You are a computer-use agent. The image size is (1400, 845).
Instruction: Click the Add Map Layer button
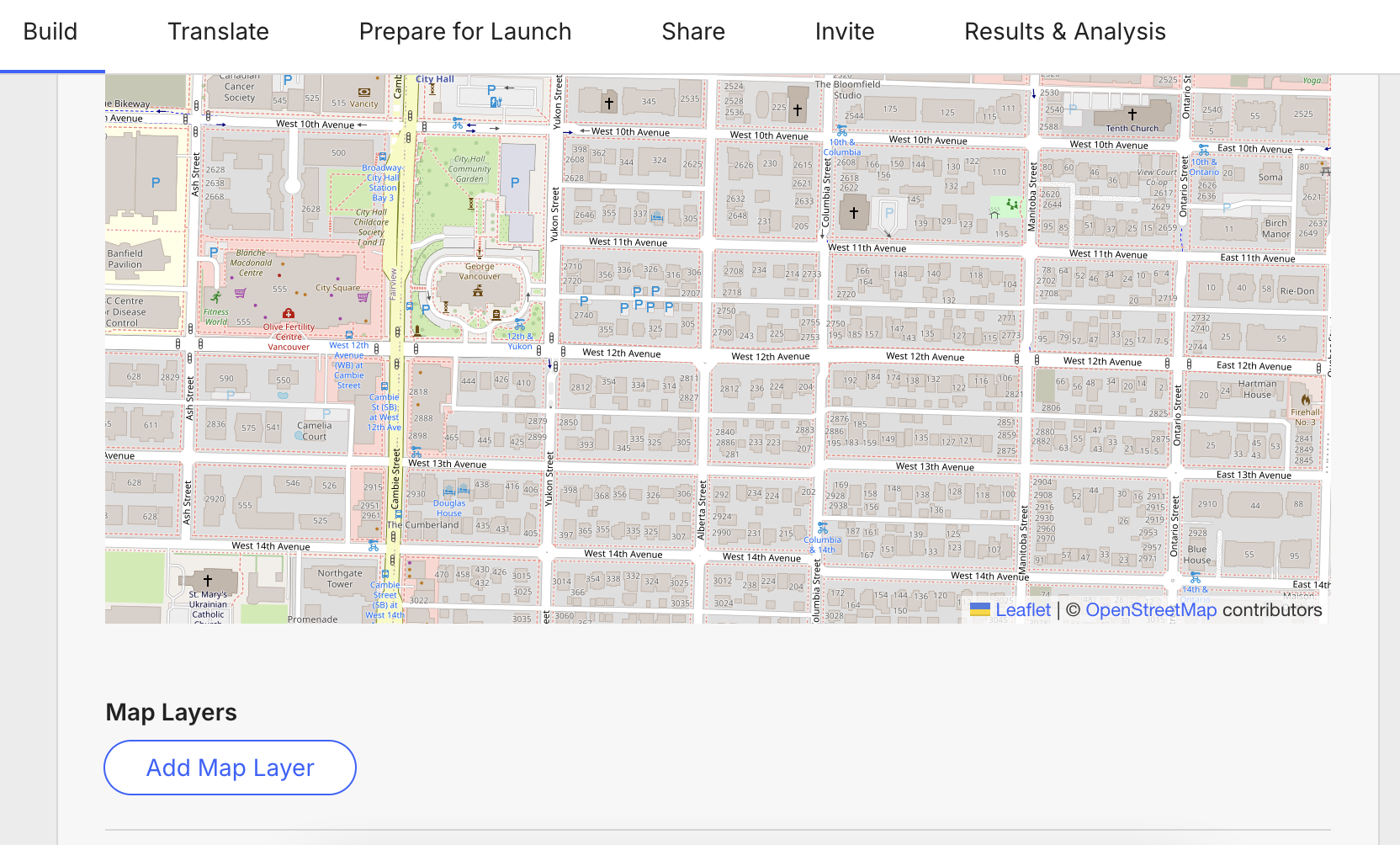click(230, 768)
